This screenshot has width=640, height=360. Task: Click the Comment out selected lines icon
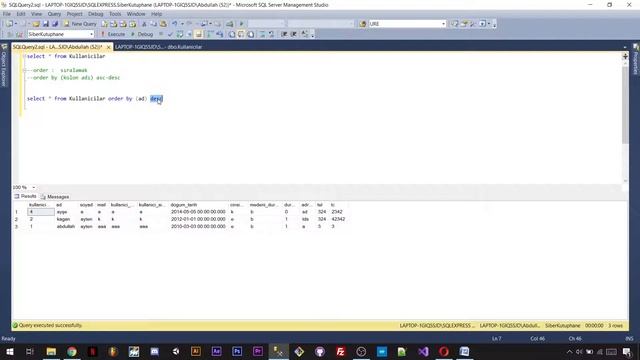point(262,34)
